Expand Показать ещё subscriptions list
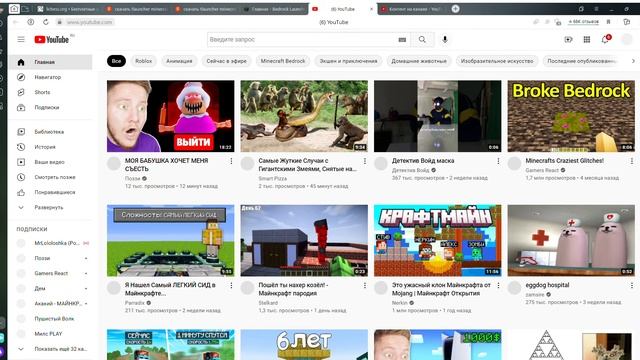The height and width of the screenshot is (360, 640). [51, 349]
